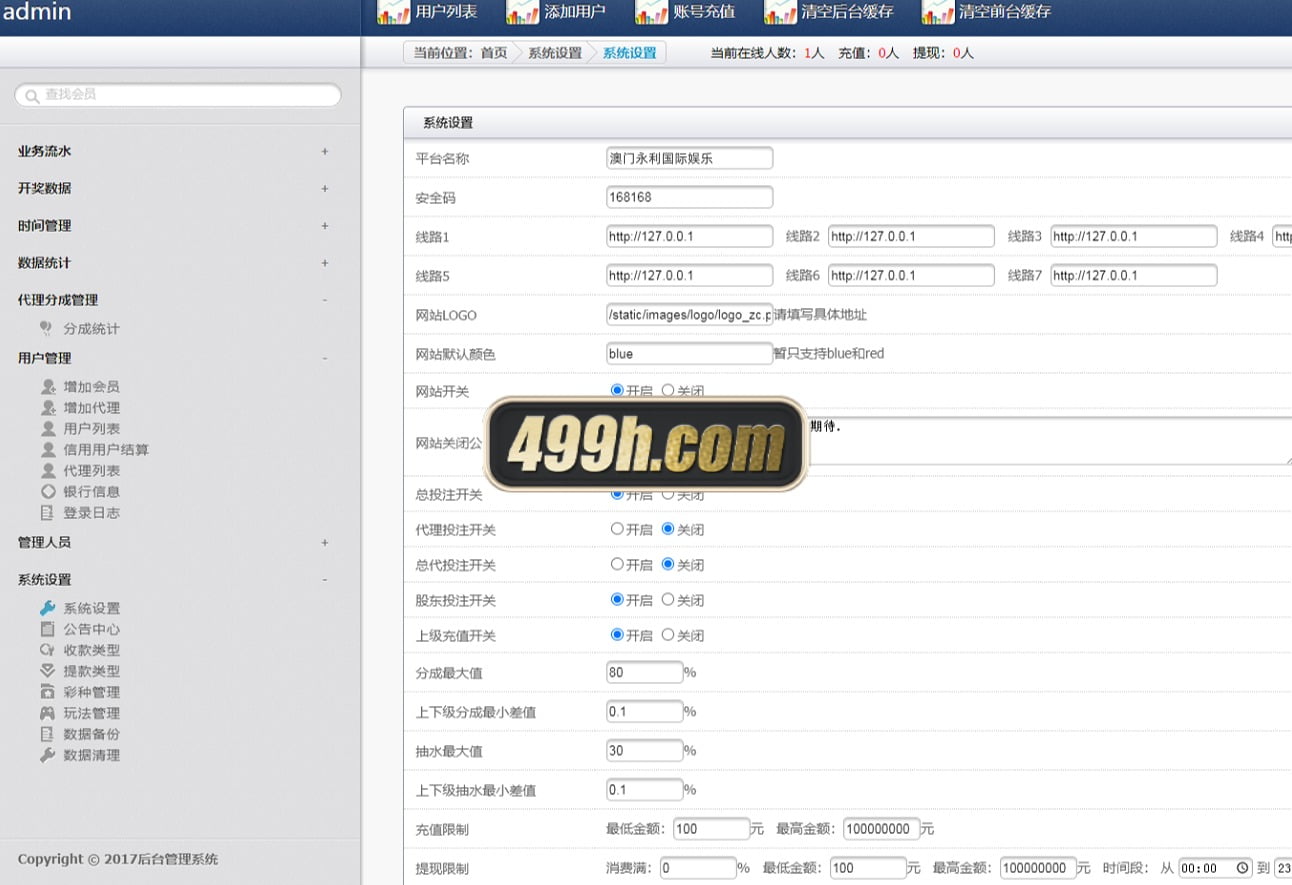Click the blue 系统设置 breadcrumb link
Viewport: 1292px width, 885px height.
(x=630, y=53)
